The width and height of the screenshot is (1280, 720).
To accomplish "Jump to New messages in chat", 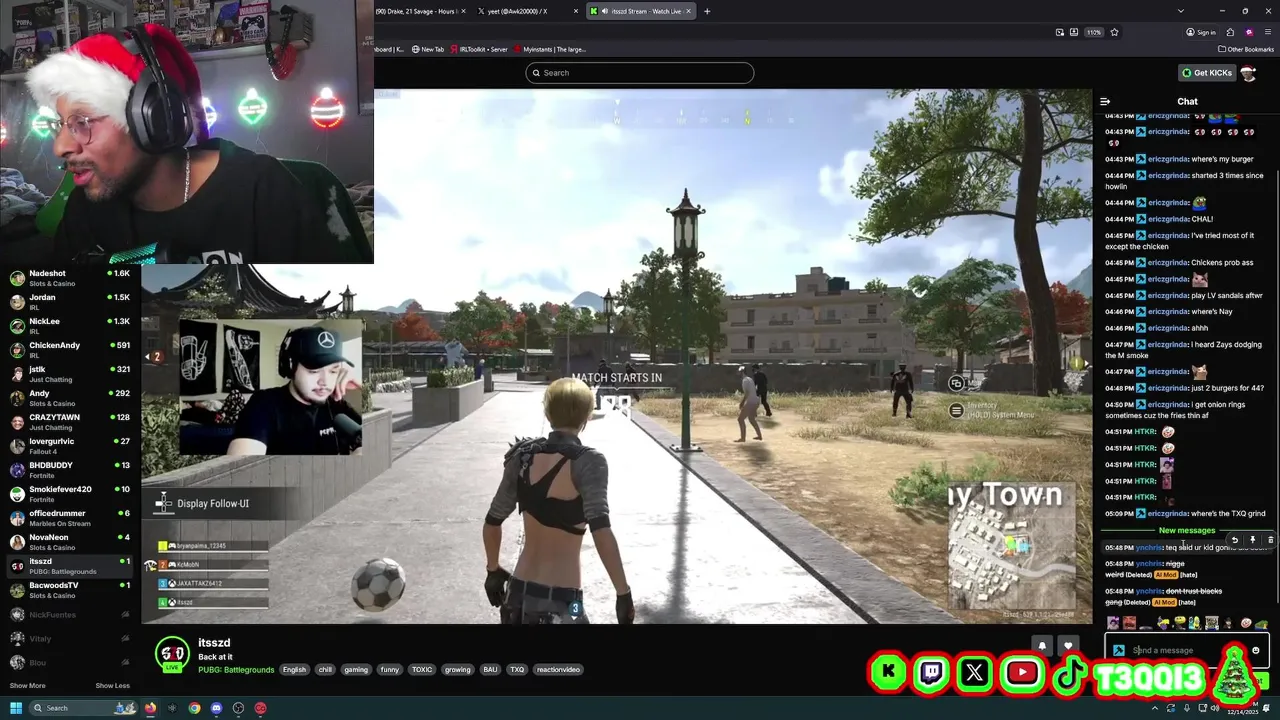I will tap(1187, 530).
